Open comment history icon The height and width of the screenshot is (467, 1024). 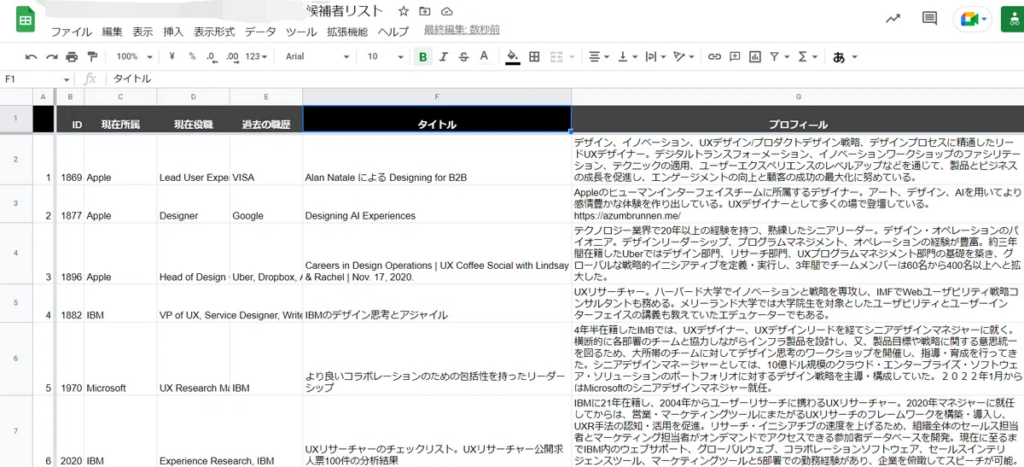[x=929, y=18]
